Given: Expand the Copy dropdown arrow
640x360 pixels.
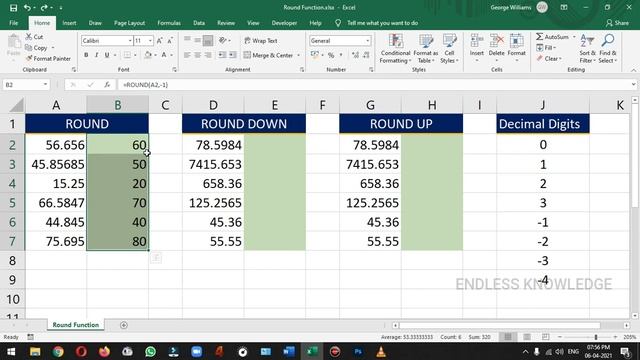Looking at the screenshot, I should [x=53, y=48].
